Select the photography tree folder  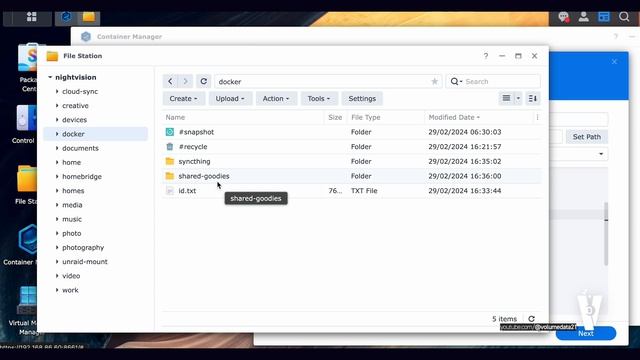(83, 247)
